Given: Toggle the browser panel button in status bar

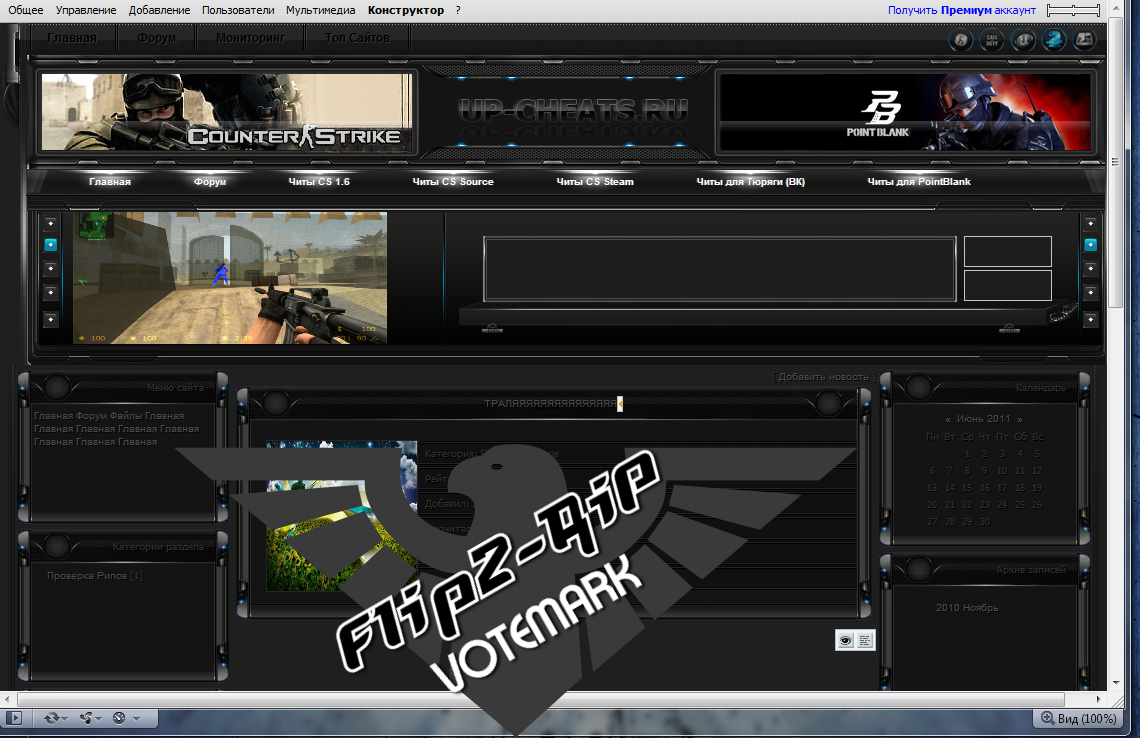Looking at the screenshot, I should coord(14,718).
